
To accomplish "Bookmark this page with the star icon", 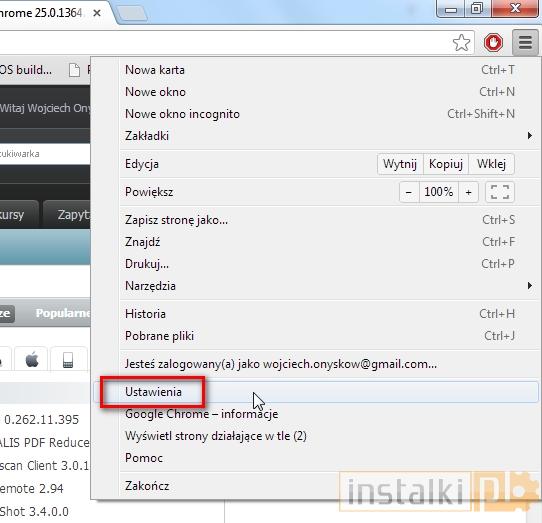I will click(x=461, y=43).
